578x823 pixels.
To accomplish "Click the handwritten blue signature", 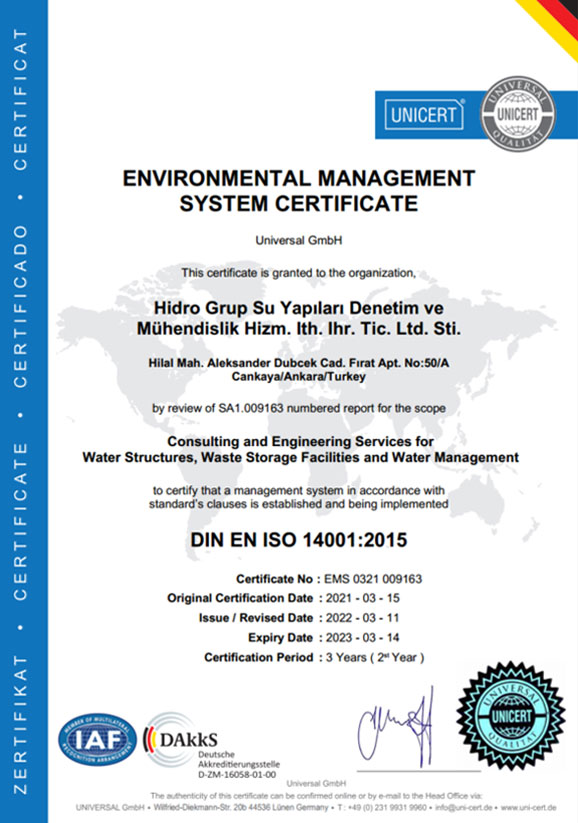I will pos(396,727).
